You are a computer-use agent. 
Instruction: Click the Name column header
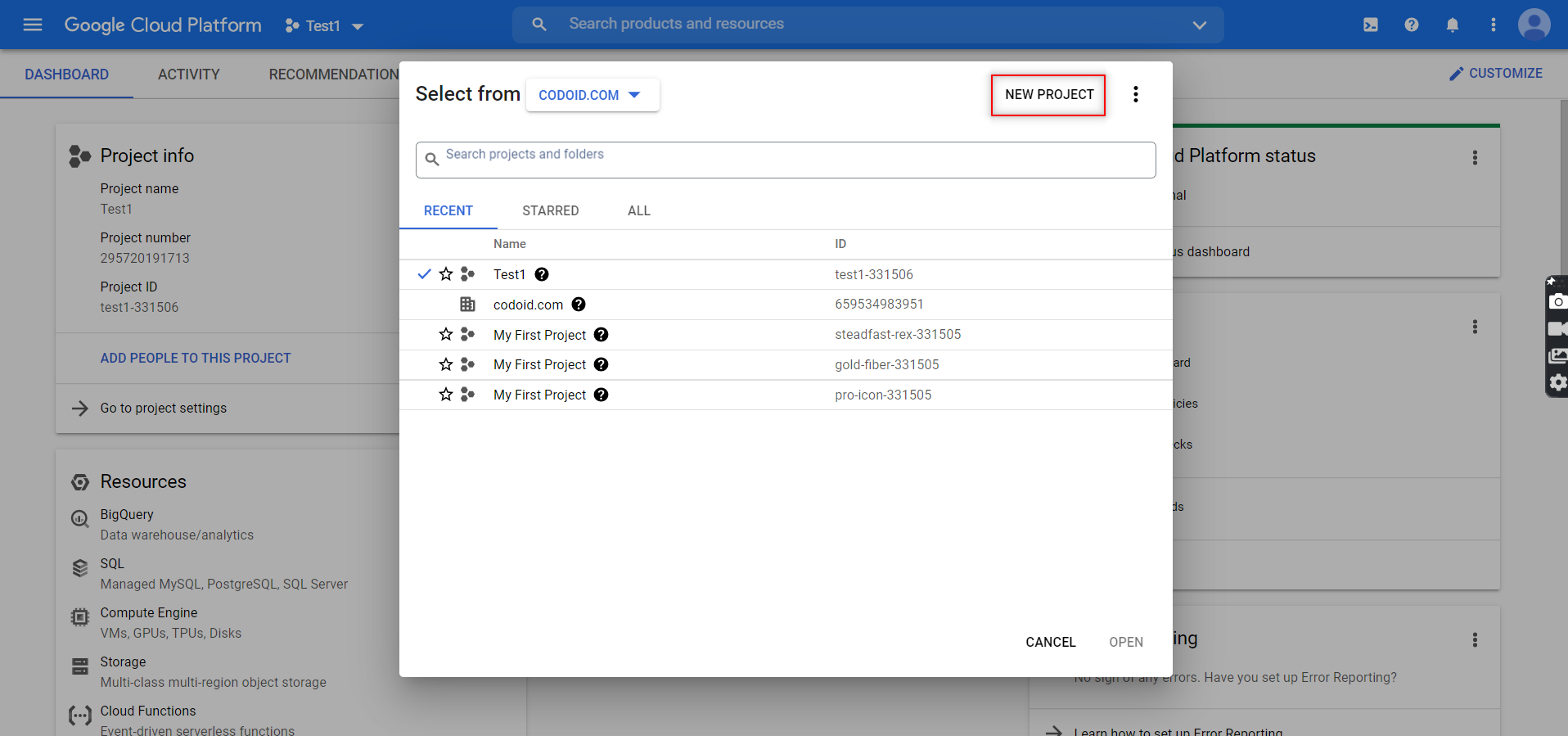[509, 244]
